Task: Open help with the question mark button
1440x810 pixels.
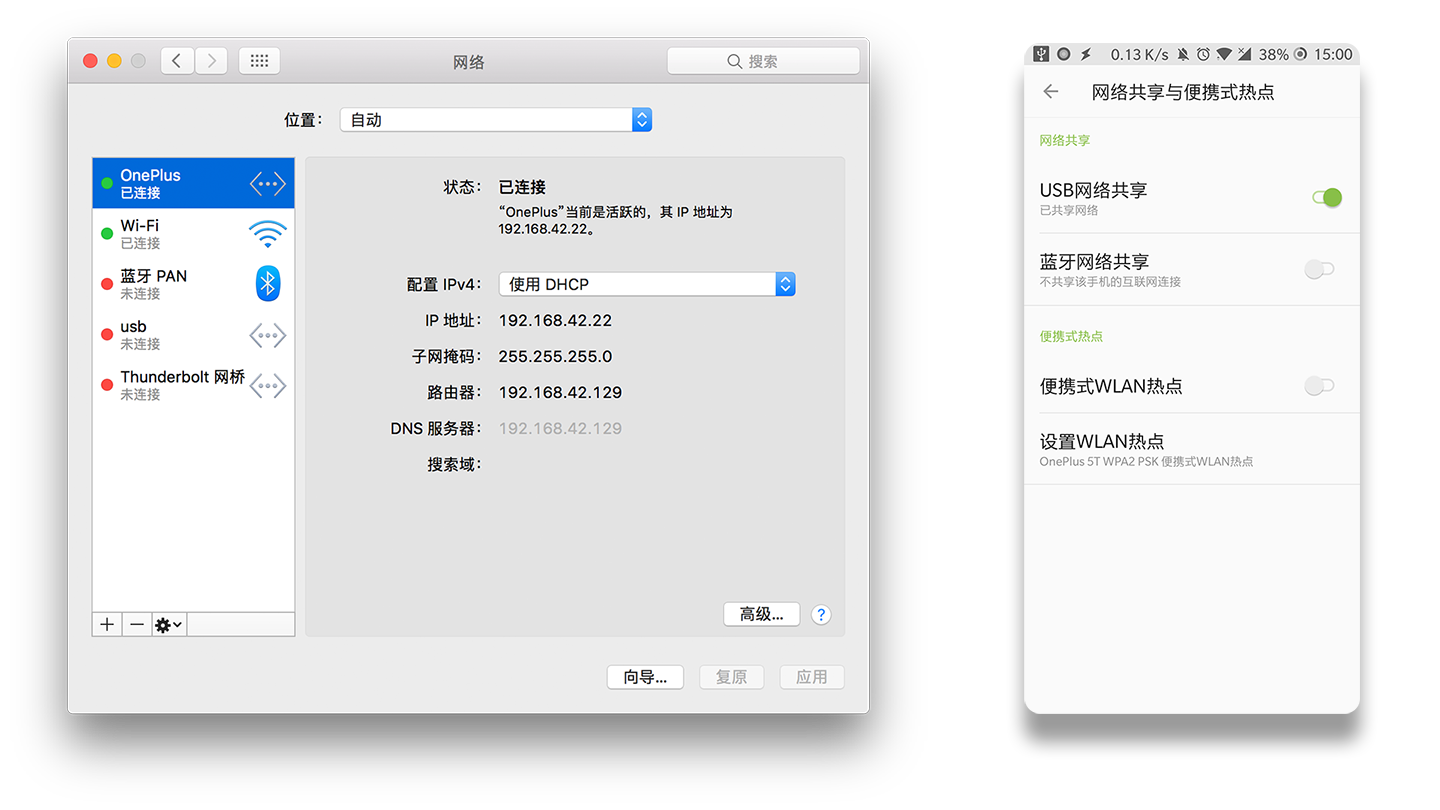Action: coord(821,615)
